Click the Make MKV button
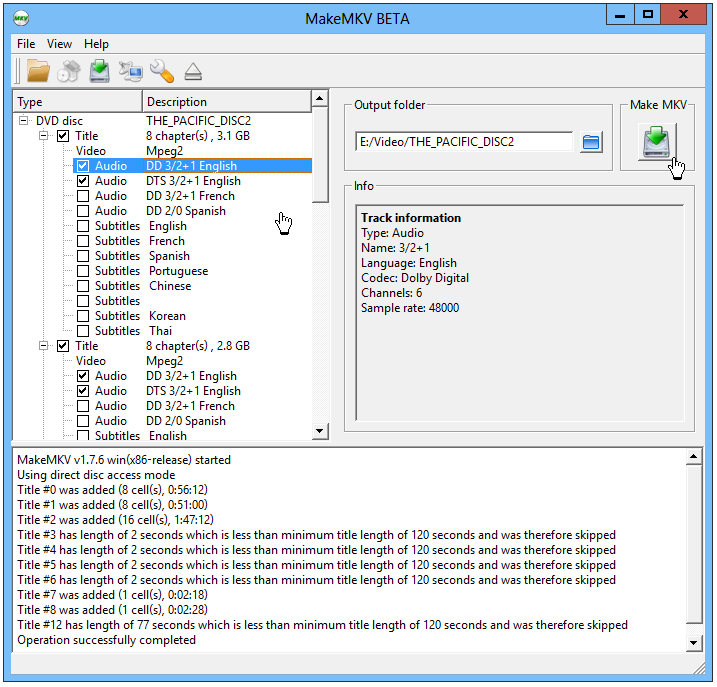Screen dimensions: 717x687 657,142
